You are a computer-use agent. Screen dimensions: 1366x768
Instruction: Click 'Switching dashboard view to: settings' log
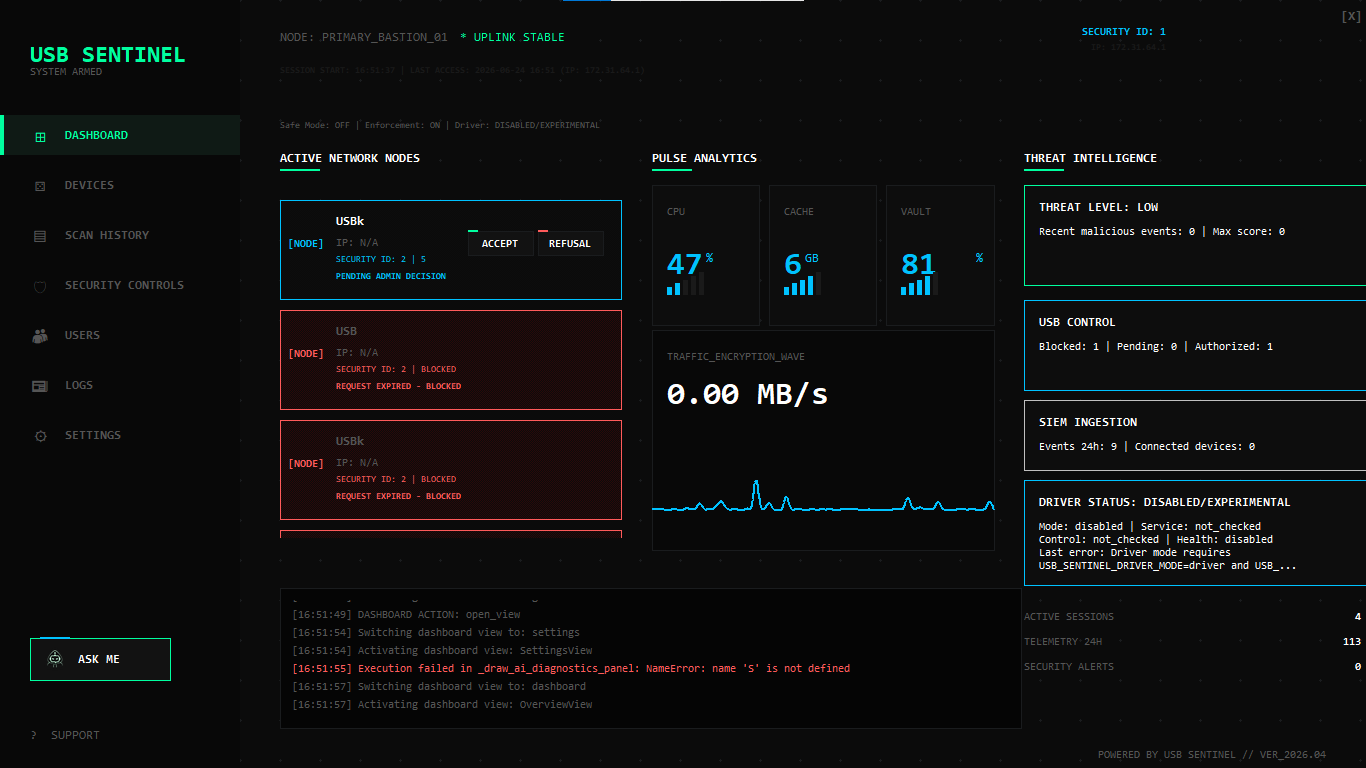(x=436, y=633)
